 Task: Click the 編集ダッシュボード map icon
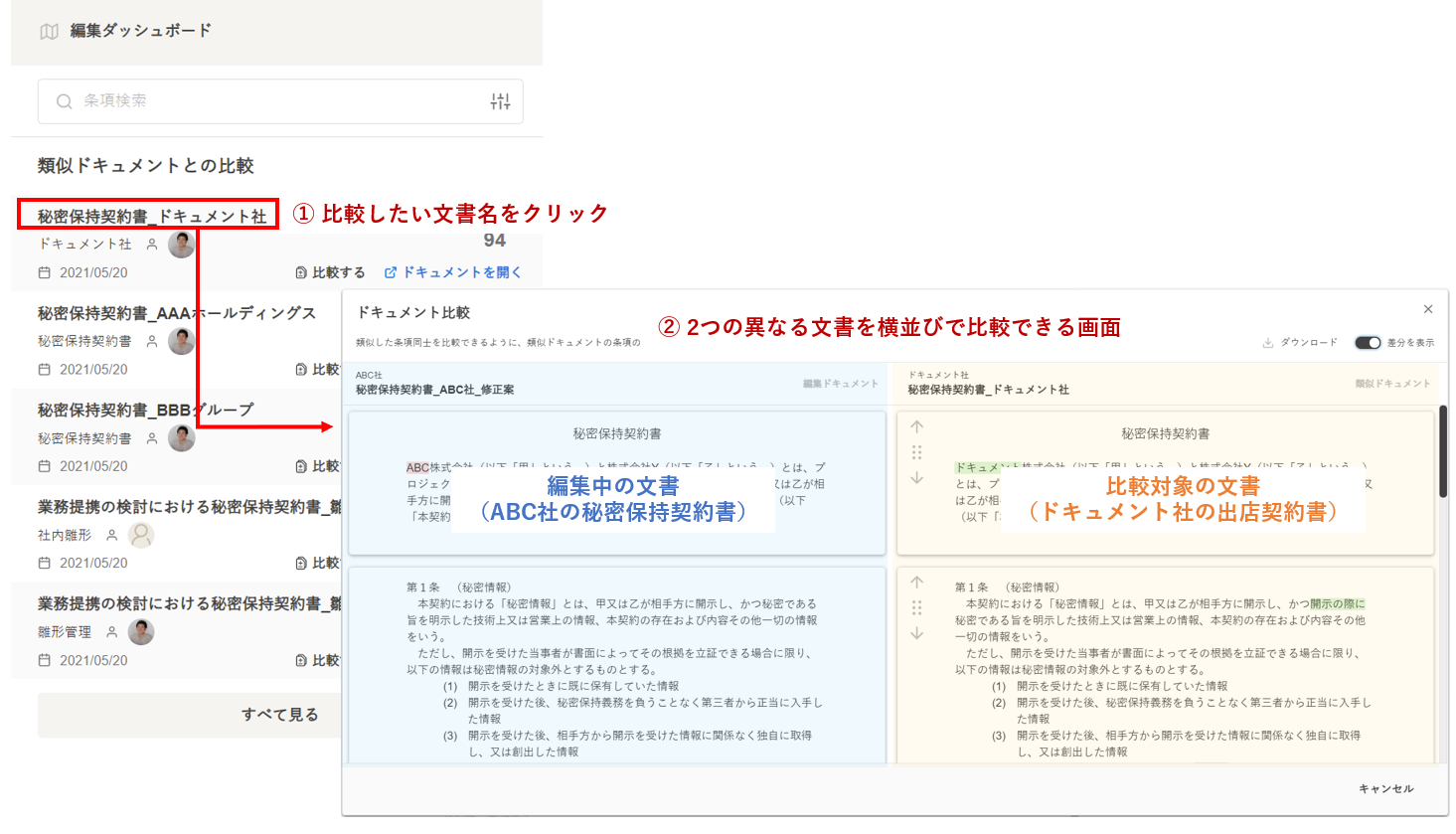(x=49, y=32)
